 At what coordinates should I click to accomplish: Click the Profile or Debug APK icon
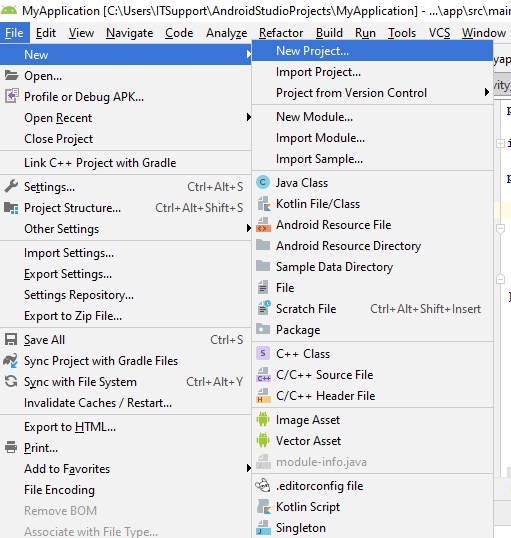click(11, 96)
